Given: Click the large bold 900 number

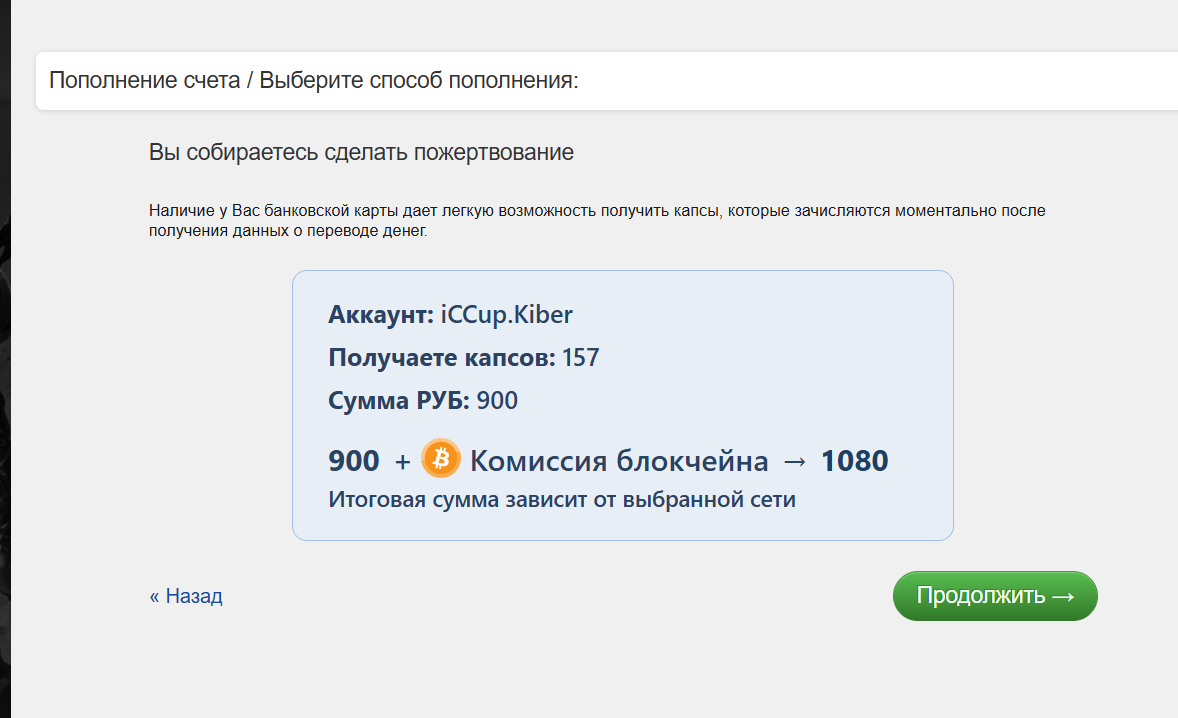Looking at the screenshot, I should [x=354, y=460].
